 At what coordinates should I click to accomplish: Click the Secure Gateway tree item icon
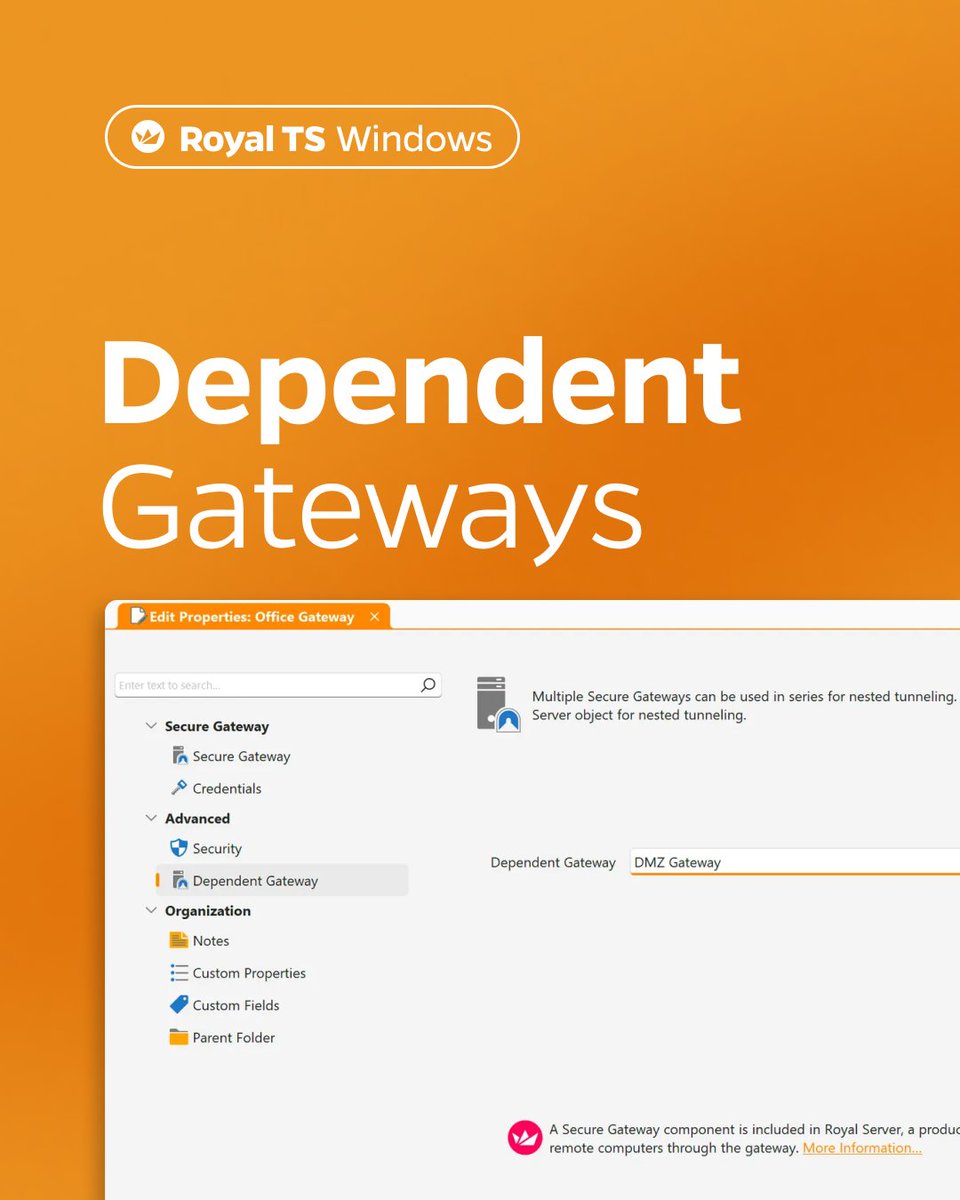180,756
